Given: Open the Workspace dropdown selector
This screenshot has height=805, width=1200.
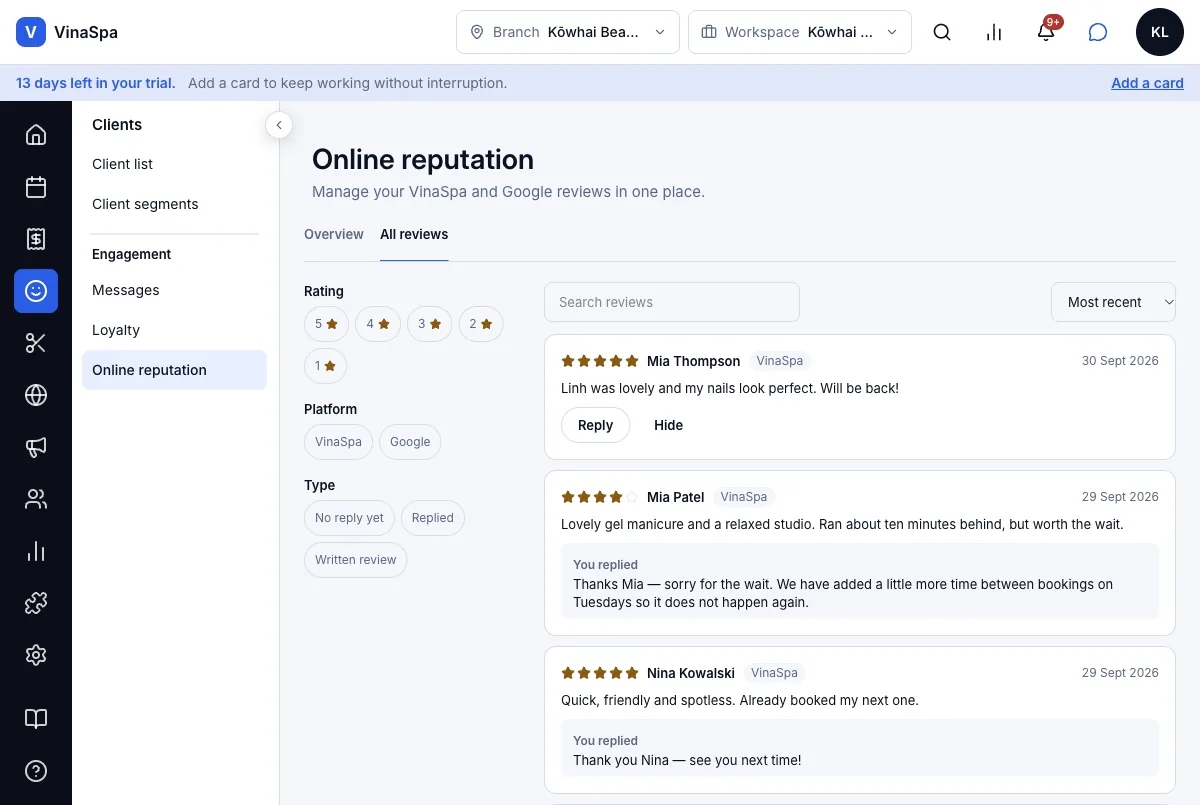Looking at the screenshot, I should (x=800, y=32).
